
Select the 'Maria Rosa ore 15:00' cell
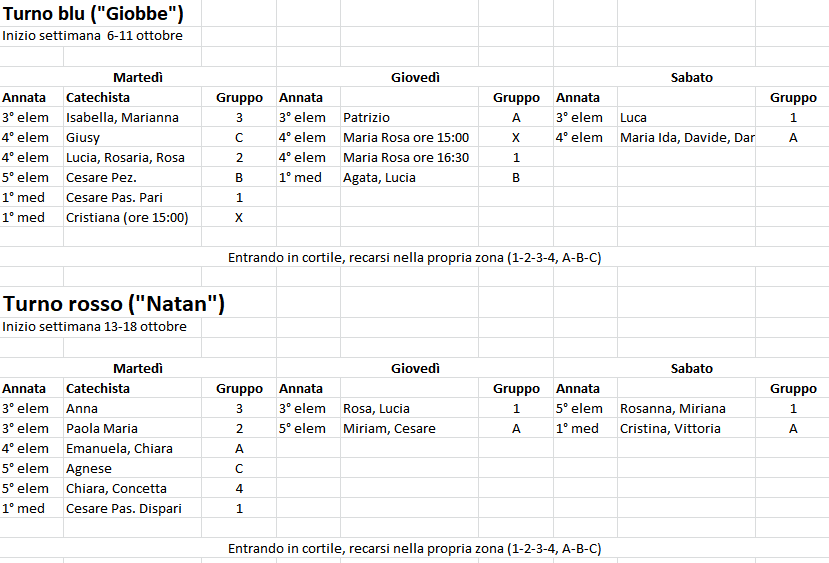[409, 137]
